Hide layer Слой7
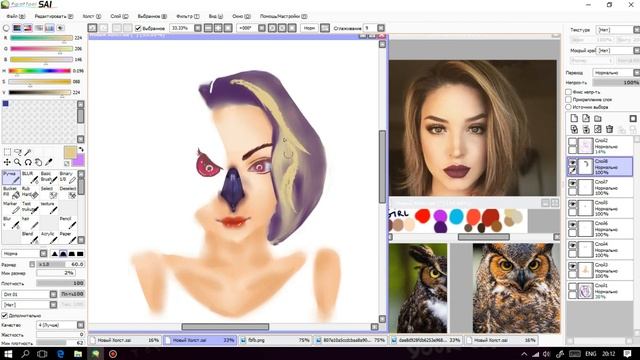 coord(573,183)
